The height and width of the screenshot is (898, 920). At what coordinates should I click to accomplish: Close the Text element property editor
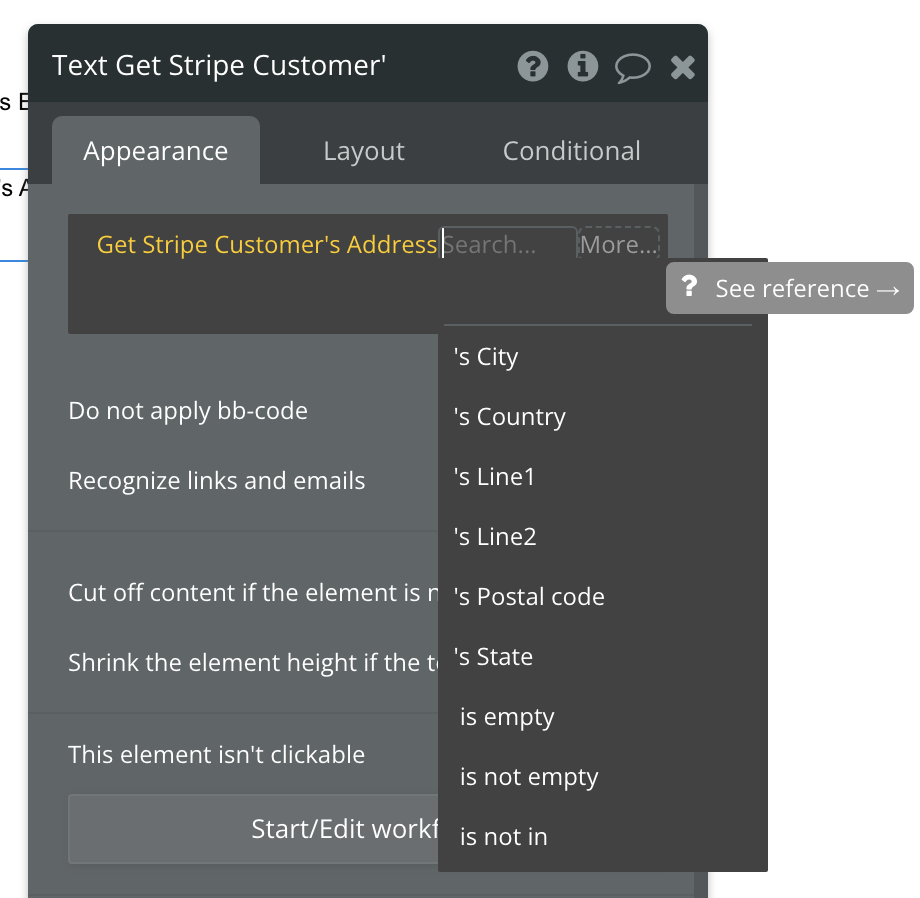click(682, 67)
